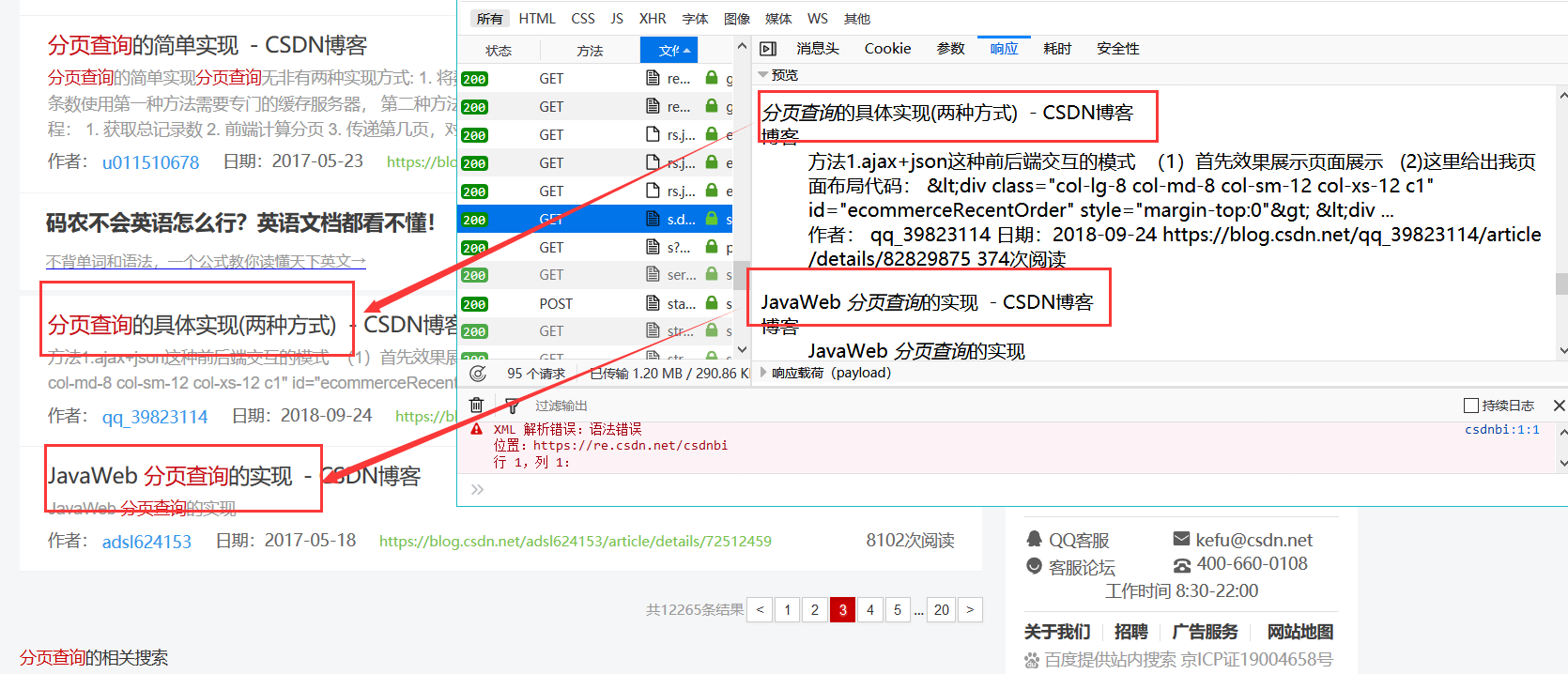
Task: Go to the next results page
Action: coord(970,610)
